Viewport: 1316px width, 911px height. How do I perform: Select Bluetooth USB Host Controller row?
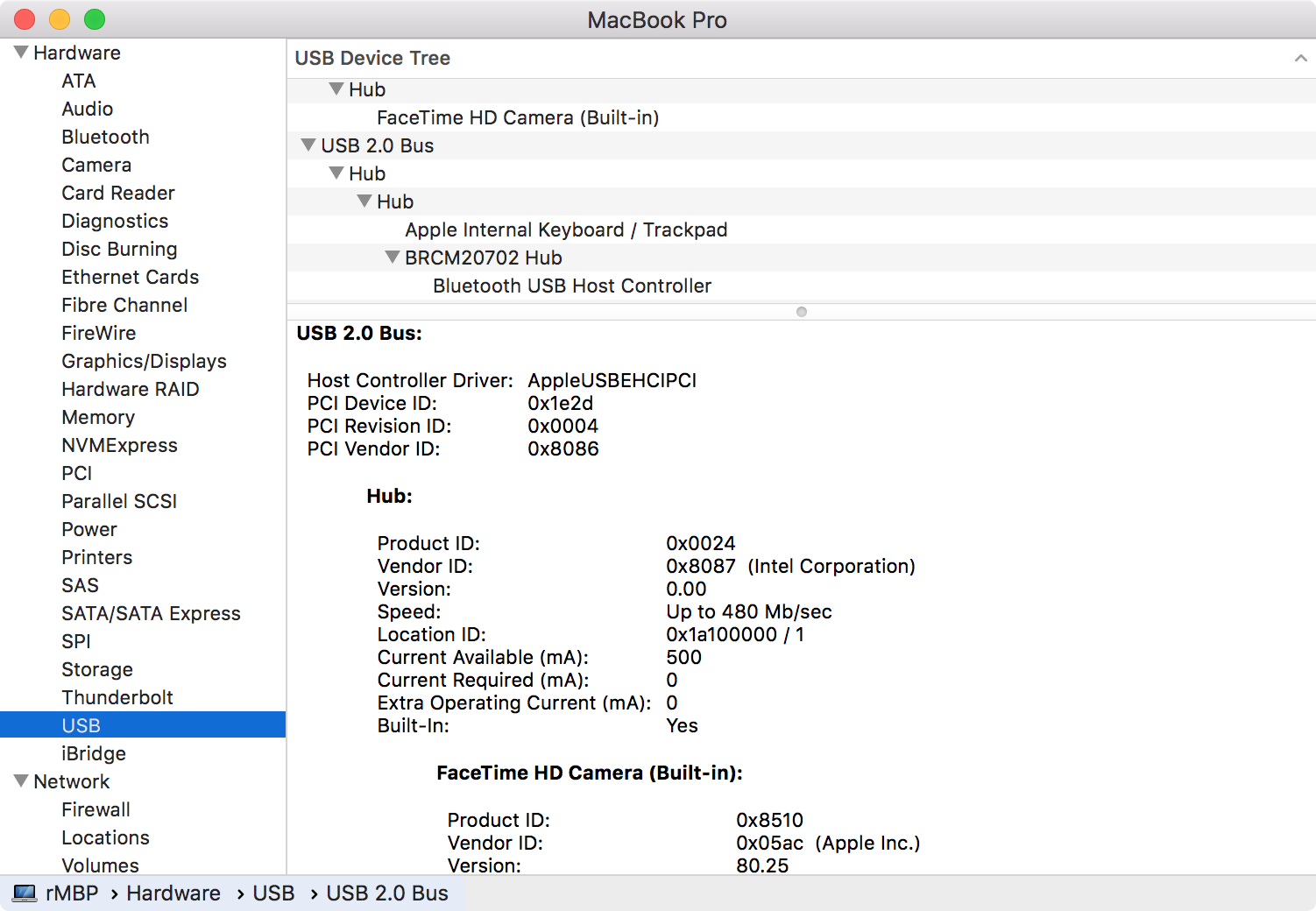point(571,286)
